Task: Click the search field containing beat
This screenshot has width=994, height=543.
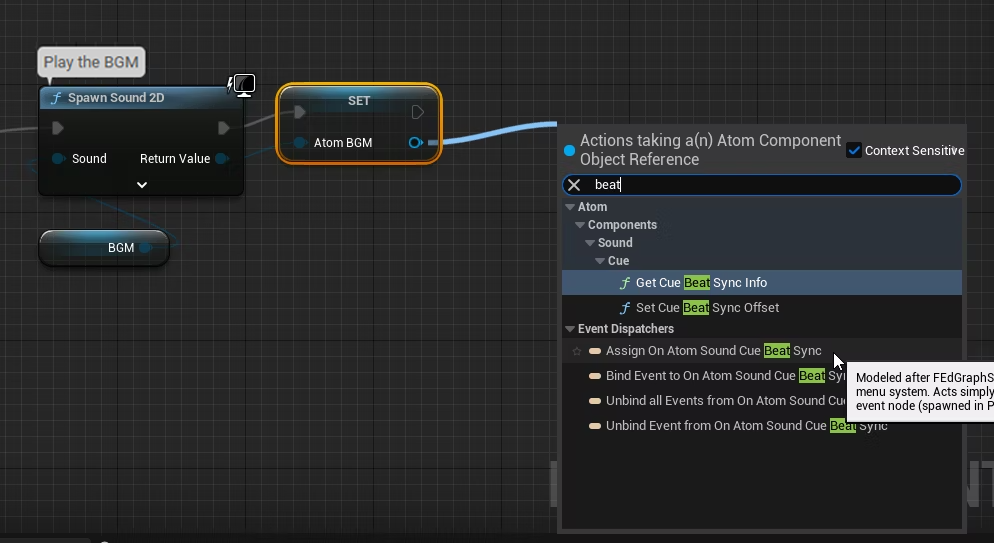Action: pos(770,185)
